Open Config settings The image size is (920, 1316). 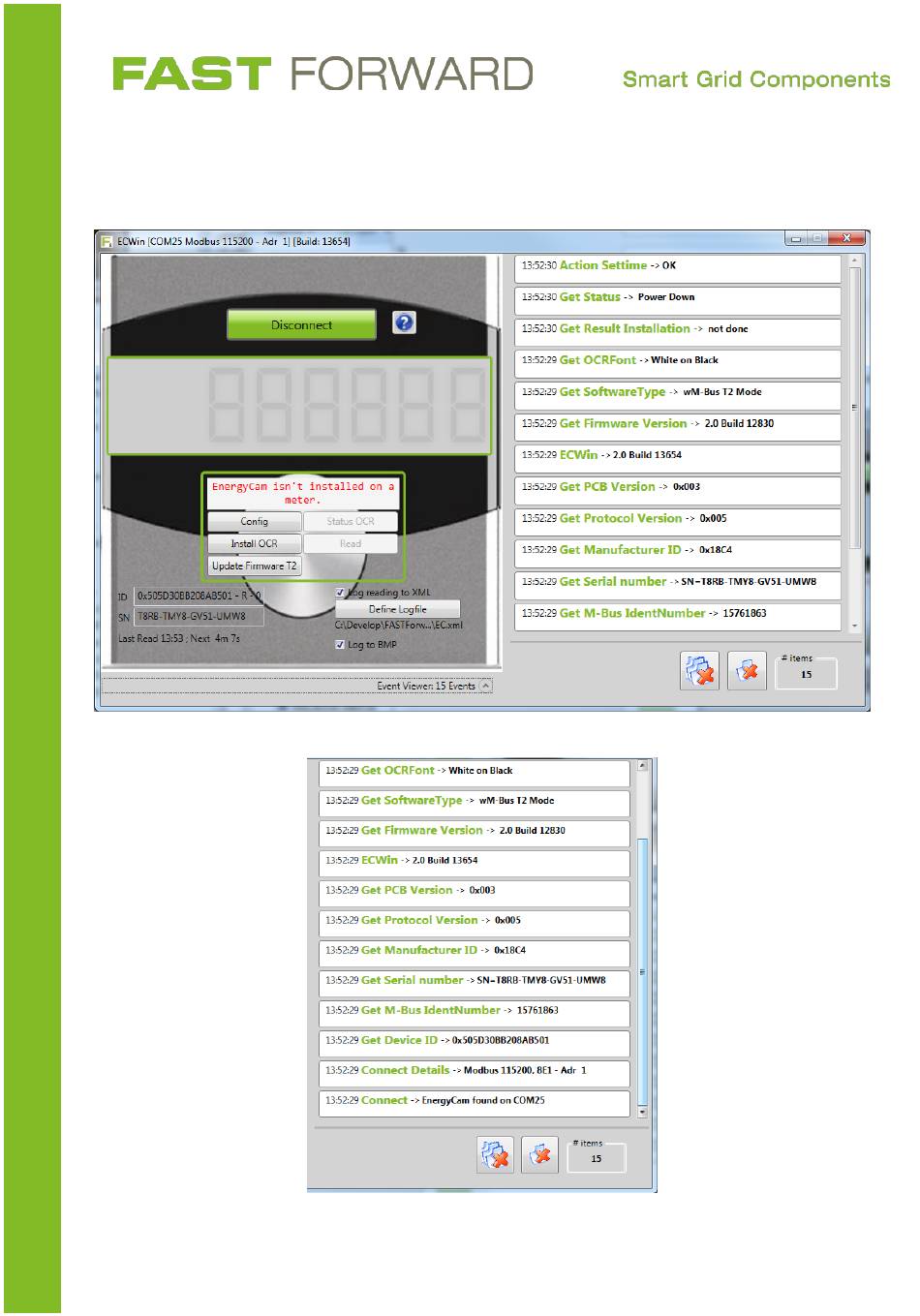pyautogui.click(x=254, y=521)
